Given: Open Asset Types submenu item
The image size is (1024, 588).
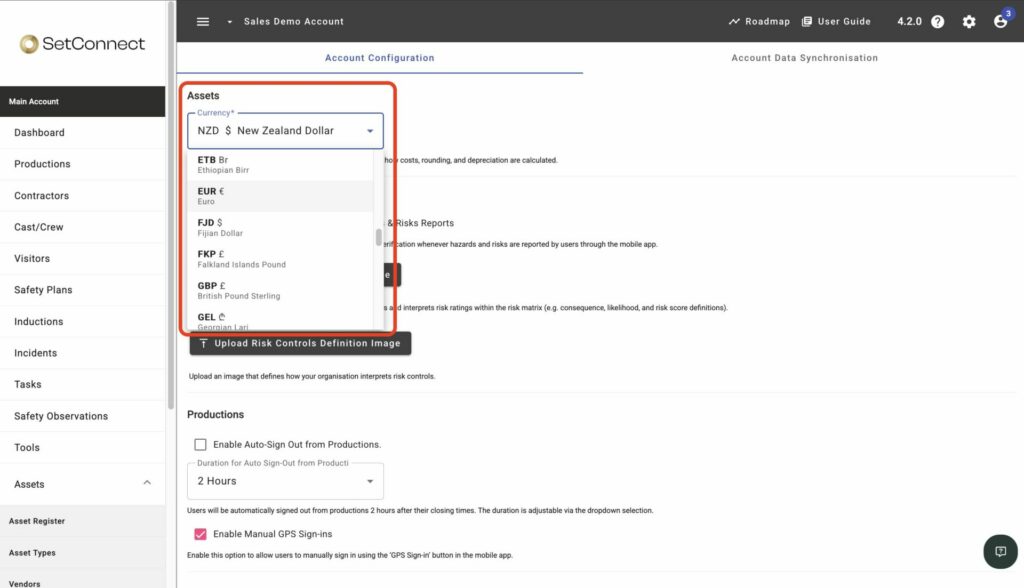Looking at the screenshot, I should coord(83,553).
